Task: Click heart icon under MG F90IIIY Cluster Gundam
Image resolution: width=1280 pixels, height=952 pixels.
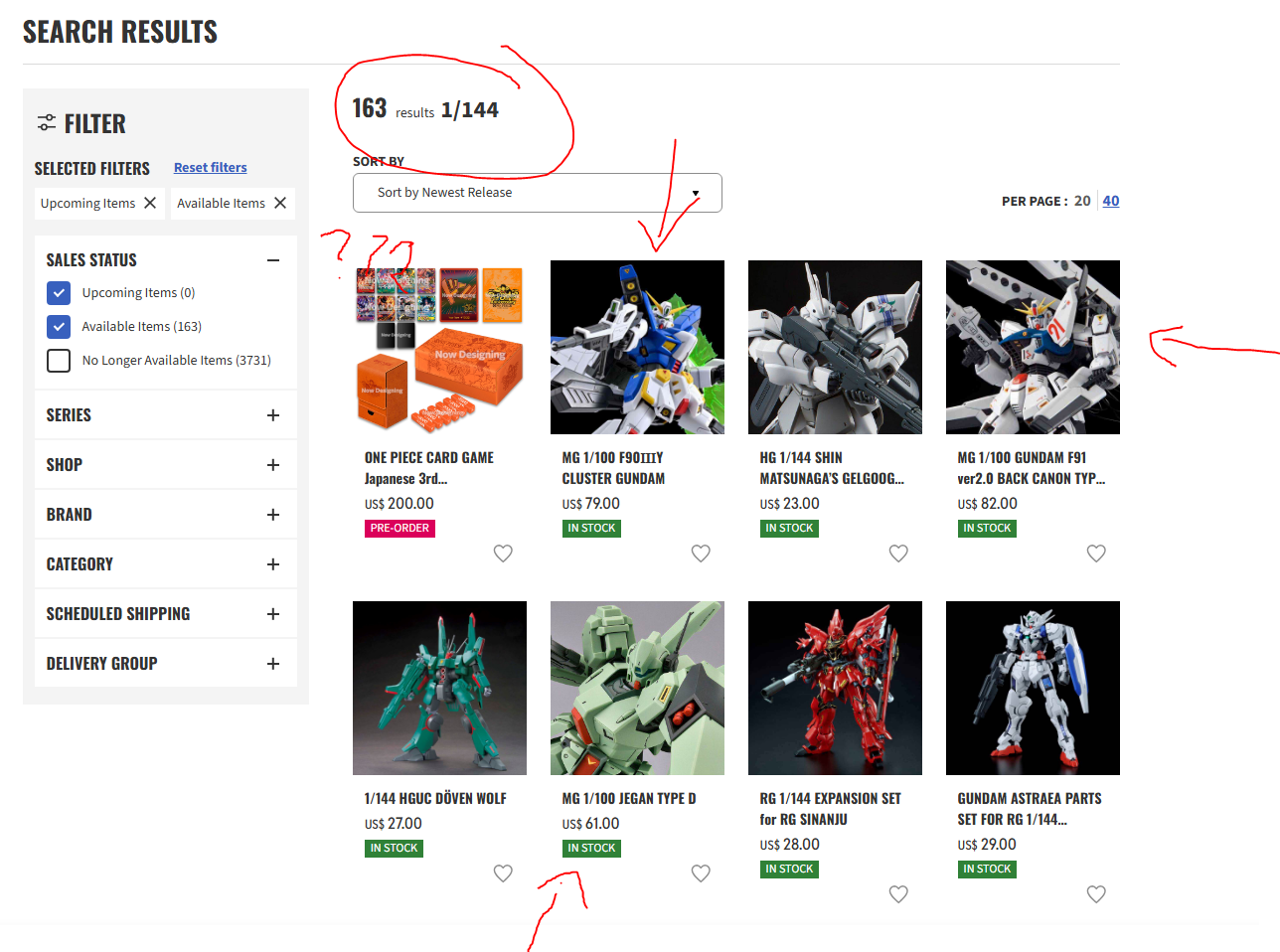Action: pos(701,554)
